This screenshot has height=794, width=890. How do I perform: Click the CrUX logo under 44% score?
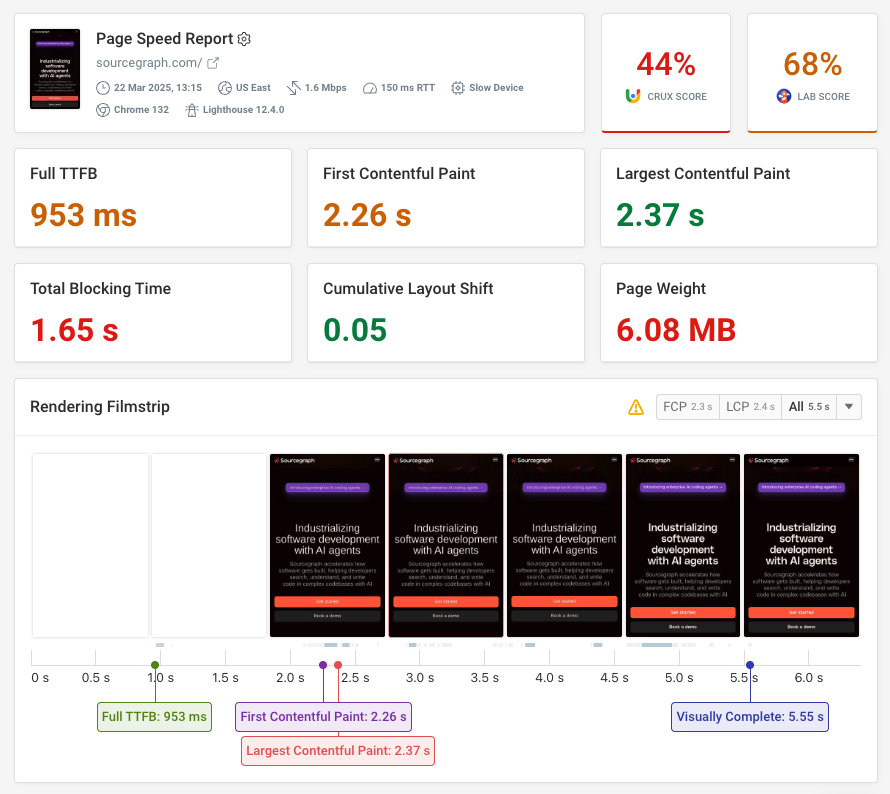pos(632,95)
